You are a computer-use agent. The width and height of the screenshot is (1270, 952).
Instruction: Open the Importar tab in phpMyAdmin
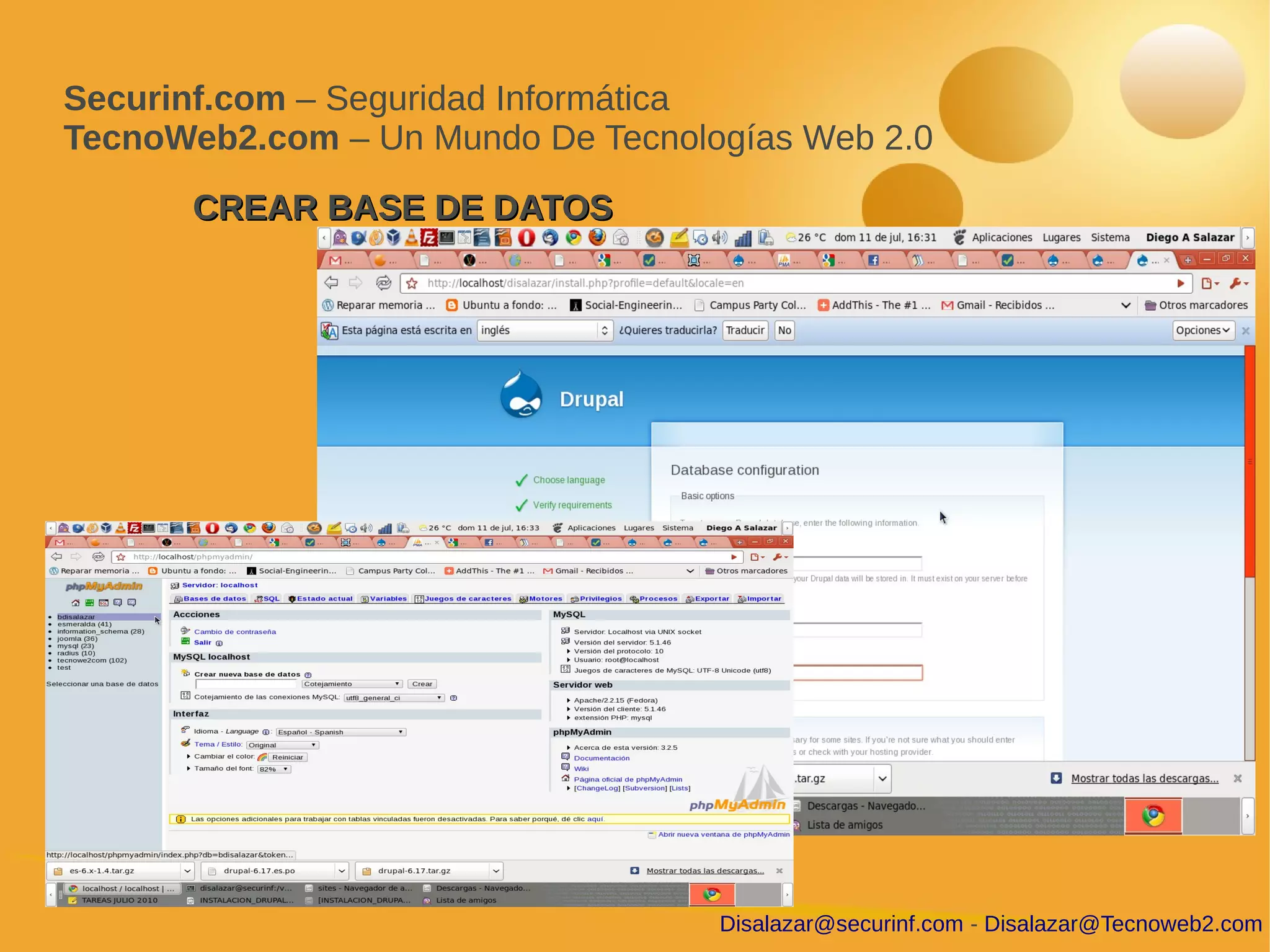(x=759, y=599)
